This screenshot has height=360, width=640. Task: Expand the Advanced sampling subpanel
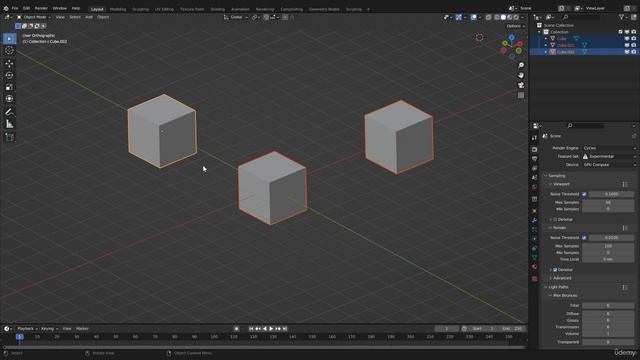562,278
